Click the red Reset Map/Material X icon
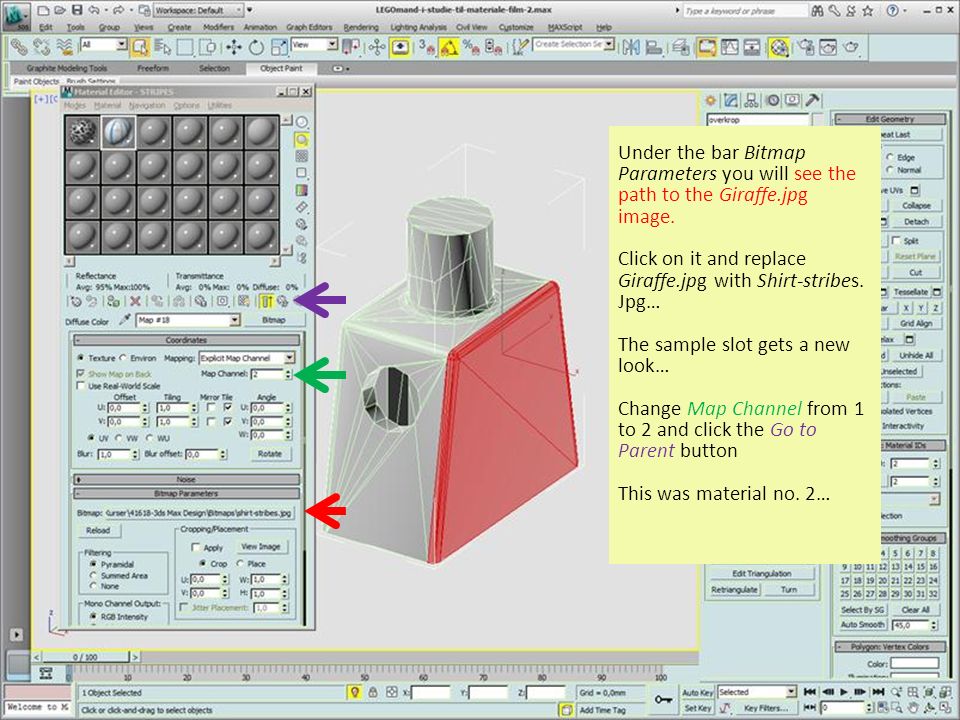The image size is (960, 720). coord(135,301)
